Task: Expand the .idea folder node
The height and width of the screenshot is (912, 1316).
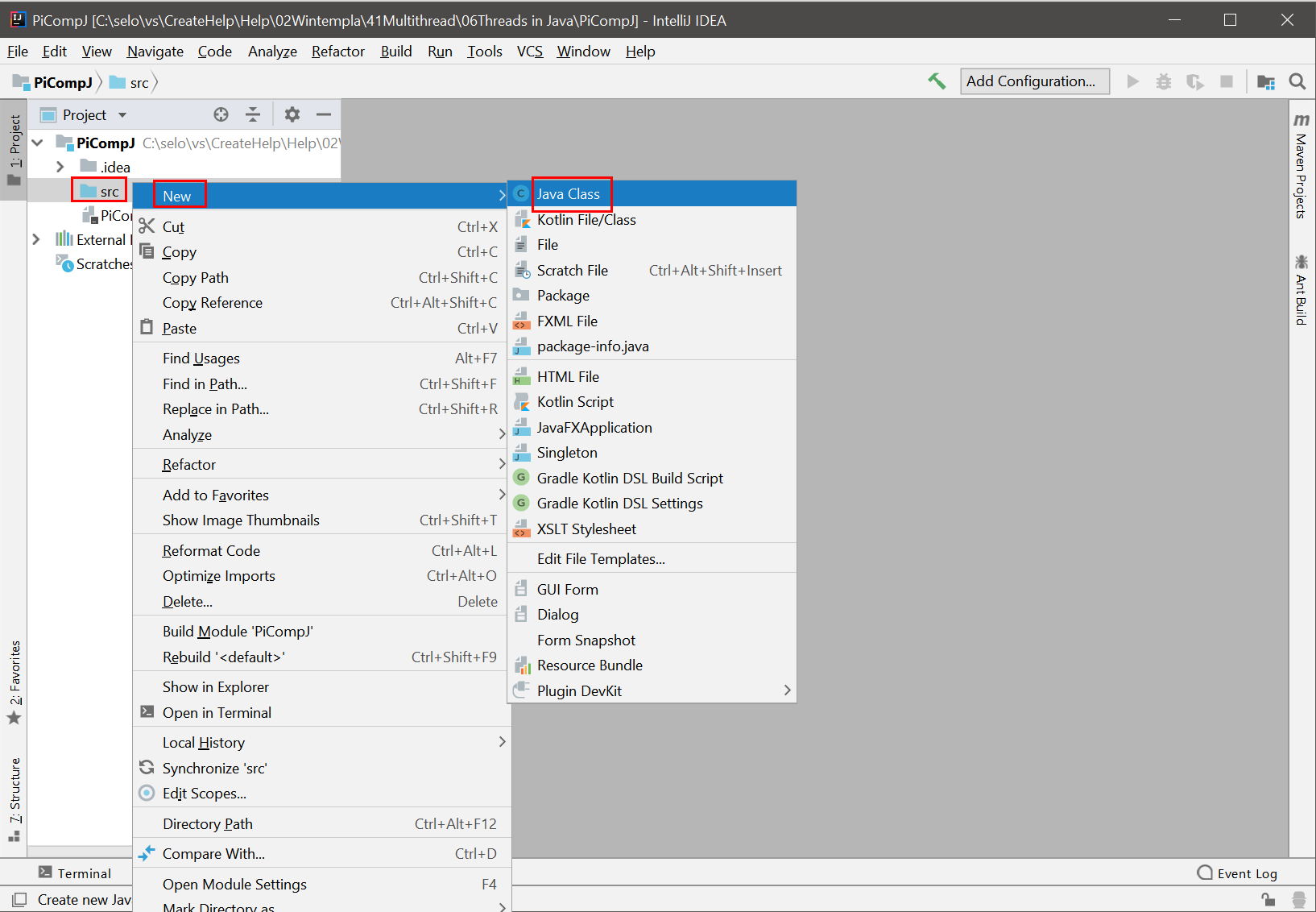Action: pos(60,167)
